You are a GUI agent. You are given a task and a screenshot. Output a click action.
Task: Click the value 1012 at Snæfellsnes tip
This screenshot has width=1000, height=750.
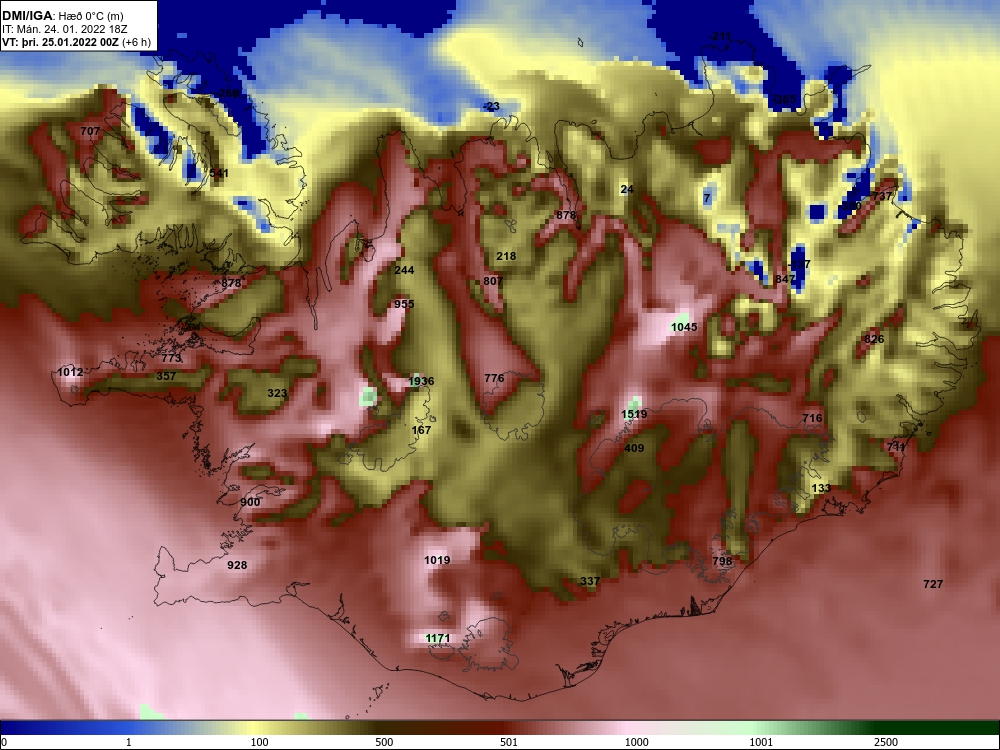[x=70, y=372]
